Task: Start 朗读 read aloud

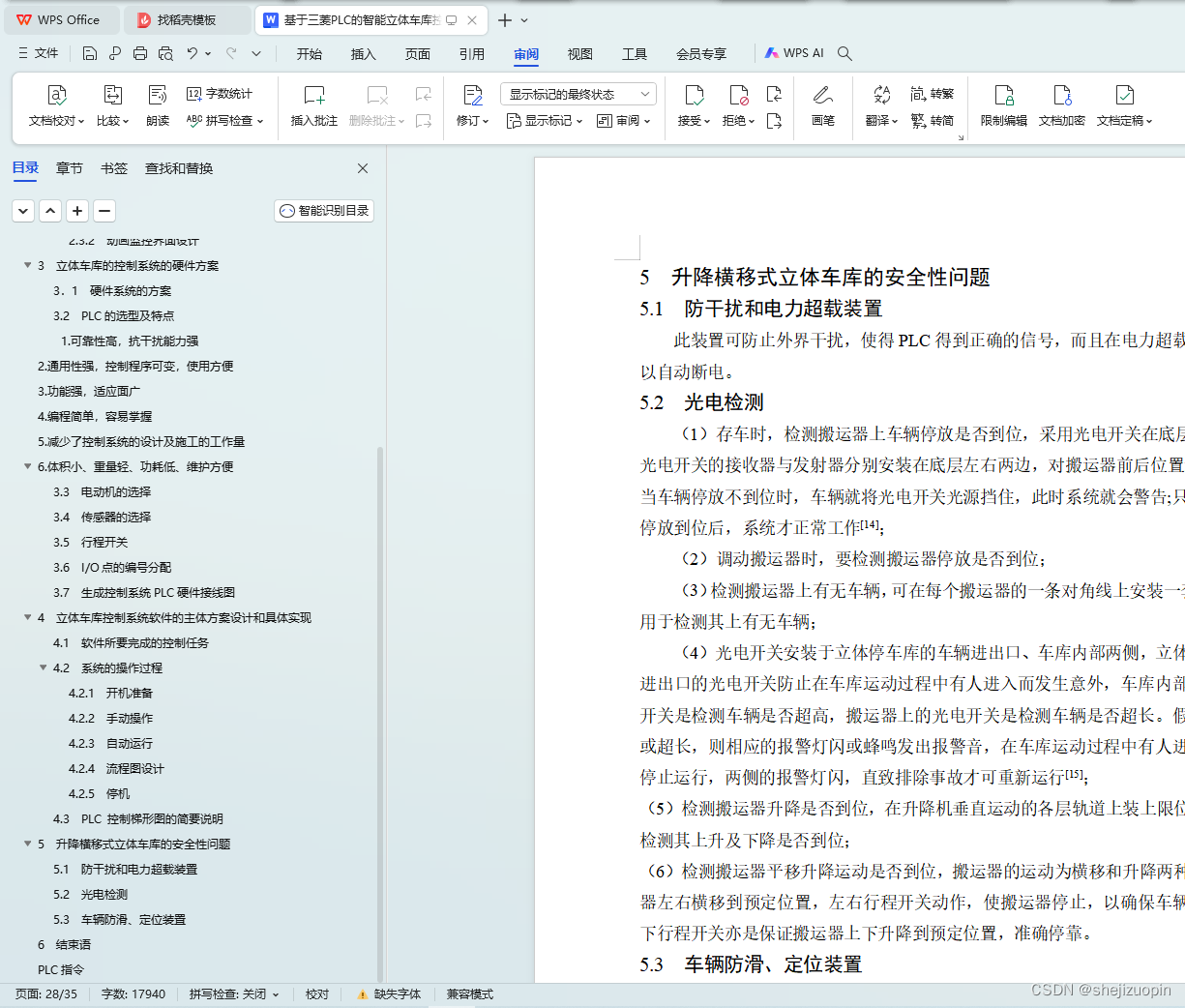Action: point(158,106)
